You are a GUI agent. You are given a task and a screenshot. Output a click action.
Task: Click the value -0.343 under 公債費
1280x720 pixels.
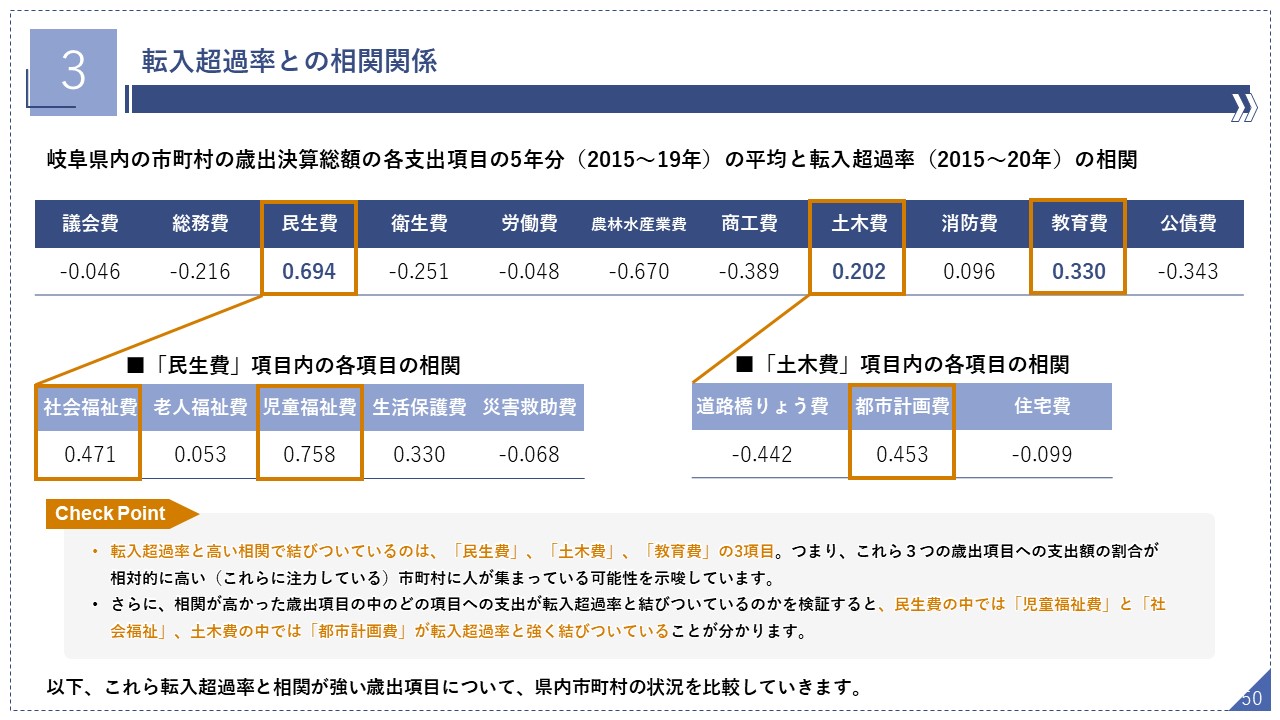[x=1189, y=271]
